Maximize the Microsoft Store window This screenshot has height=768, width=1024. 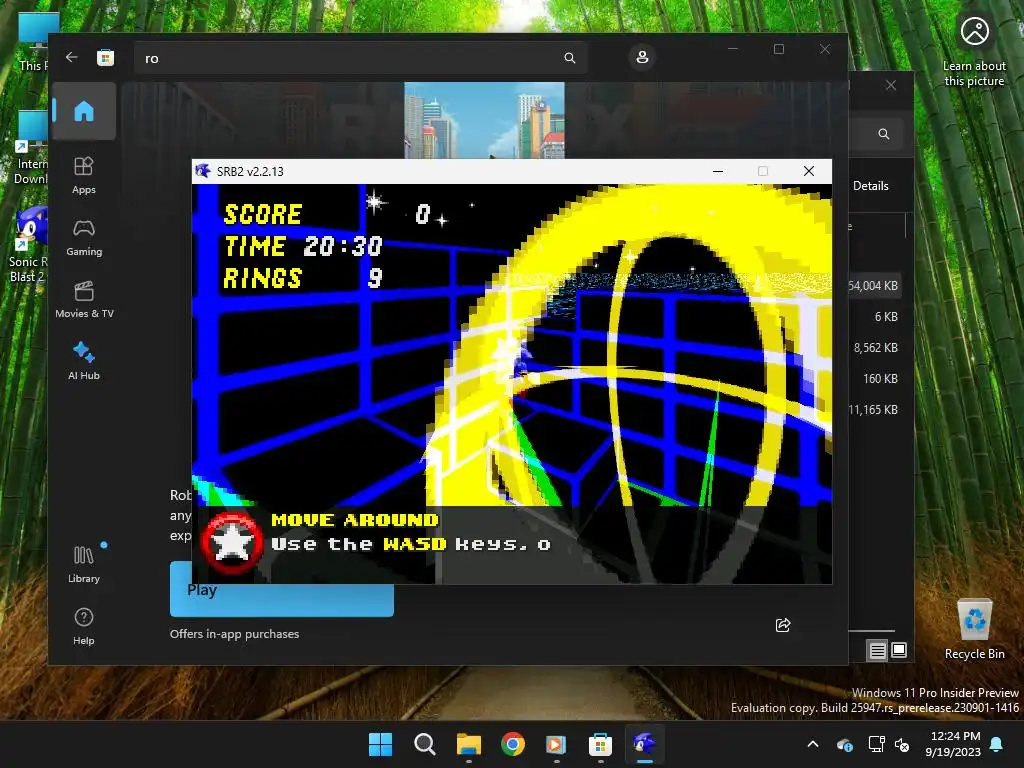[778, 49]
